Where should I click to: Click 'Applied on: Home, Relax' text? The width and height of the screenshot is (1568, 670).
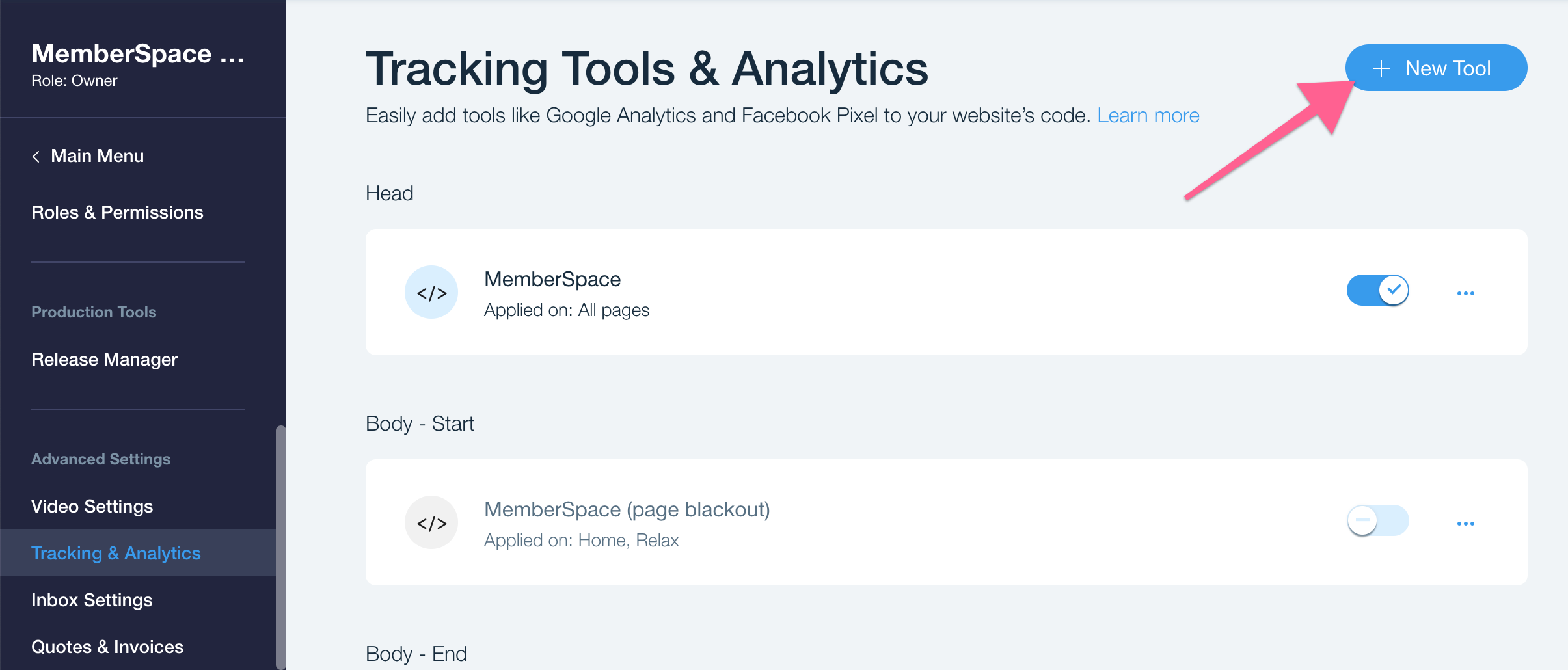(x=581, y=541)
